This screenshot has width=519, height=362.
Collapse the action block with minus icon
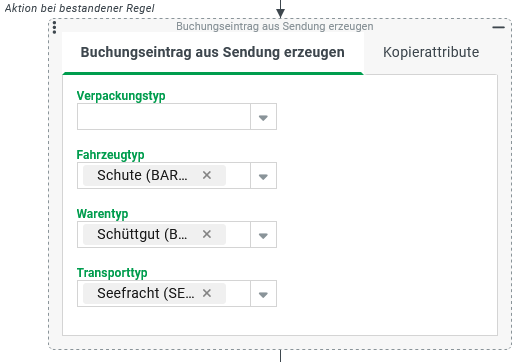[499, 27]
